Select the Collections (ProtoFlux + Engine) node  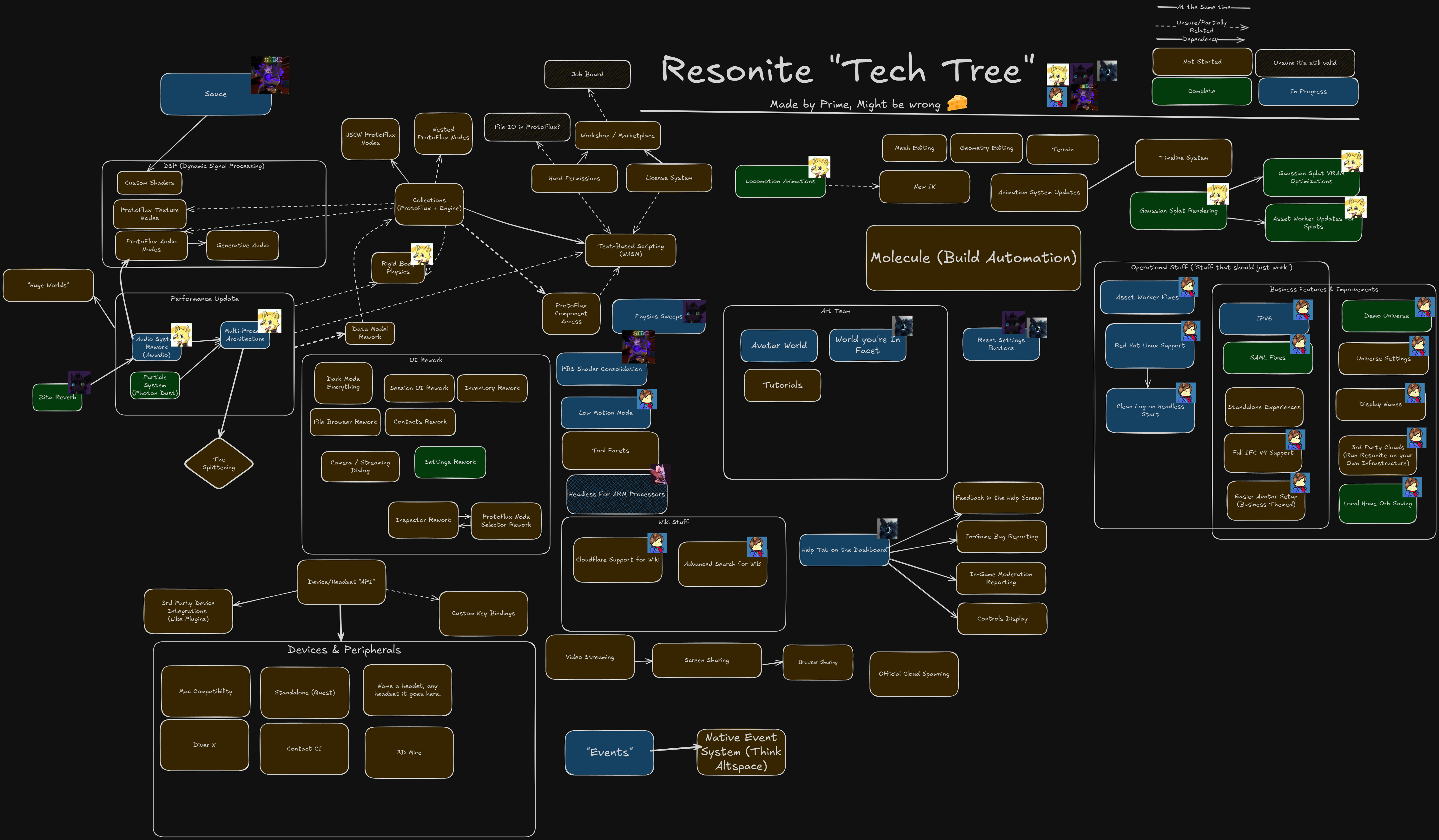click(429, 204)
